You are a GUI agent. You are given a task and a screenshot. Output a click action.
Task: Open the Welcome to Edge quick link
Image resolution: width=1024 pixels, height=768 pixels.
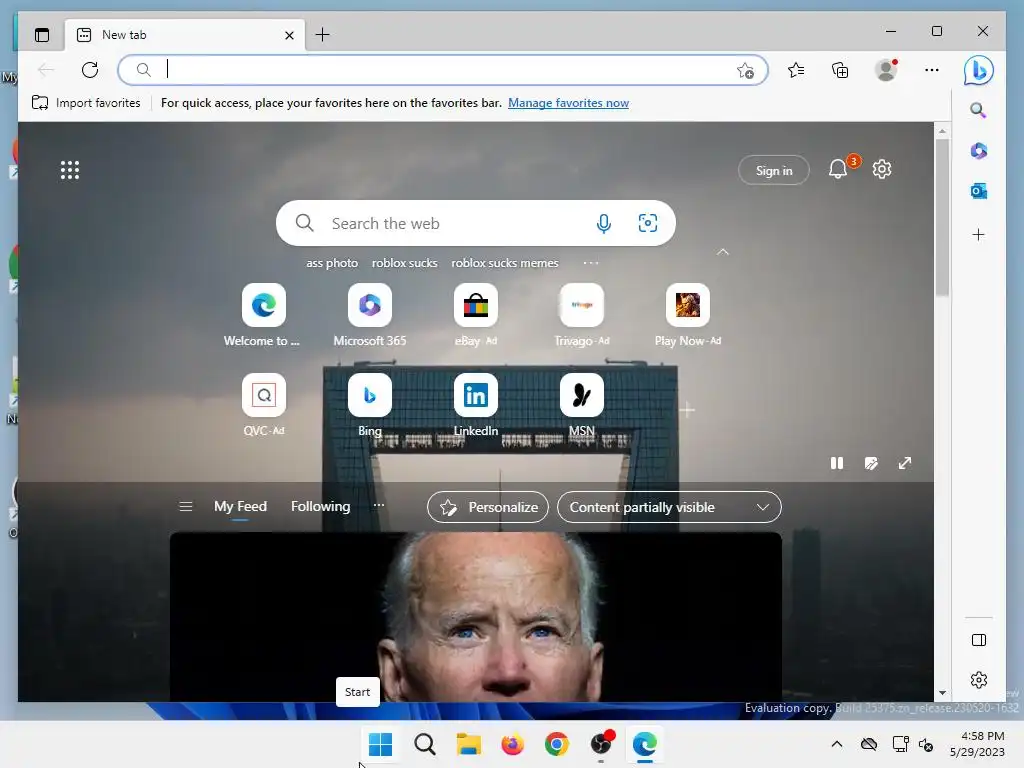pyautogui.click(x=263, y=316)
